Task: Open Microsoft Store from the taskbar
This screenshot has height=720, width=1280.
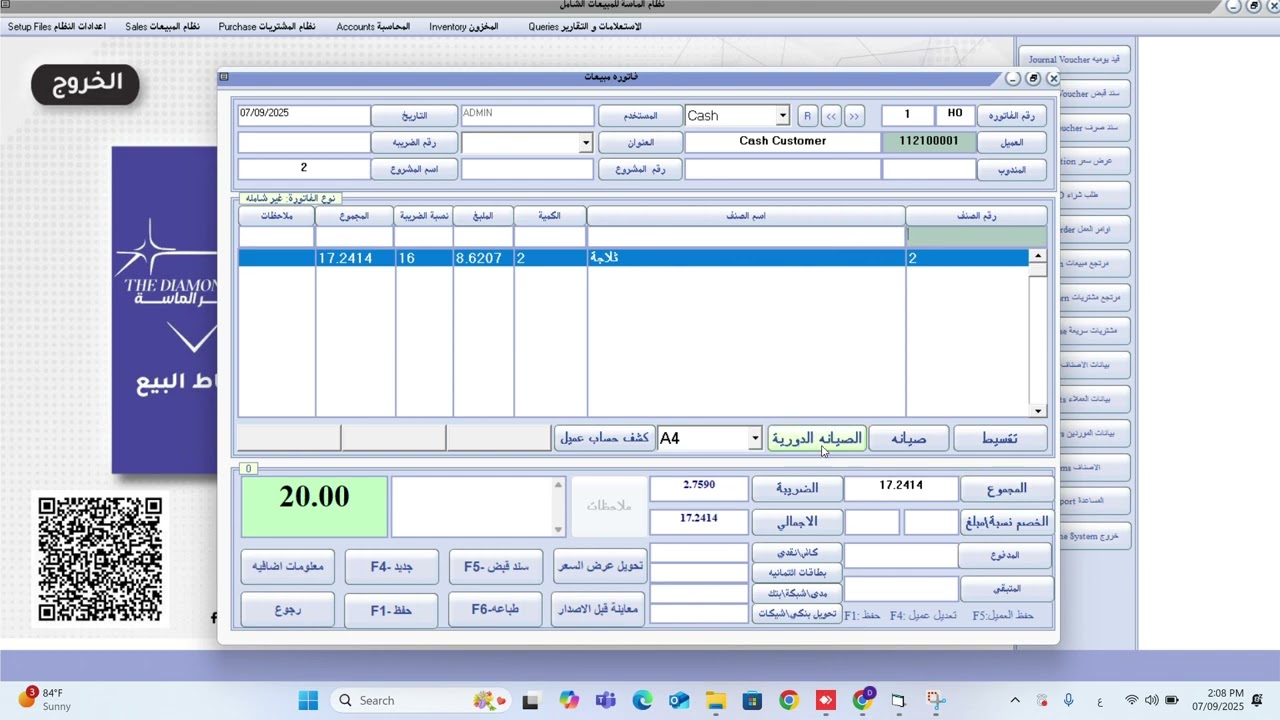Action: pos(752,701)
